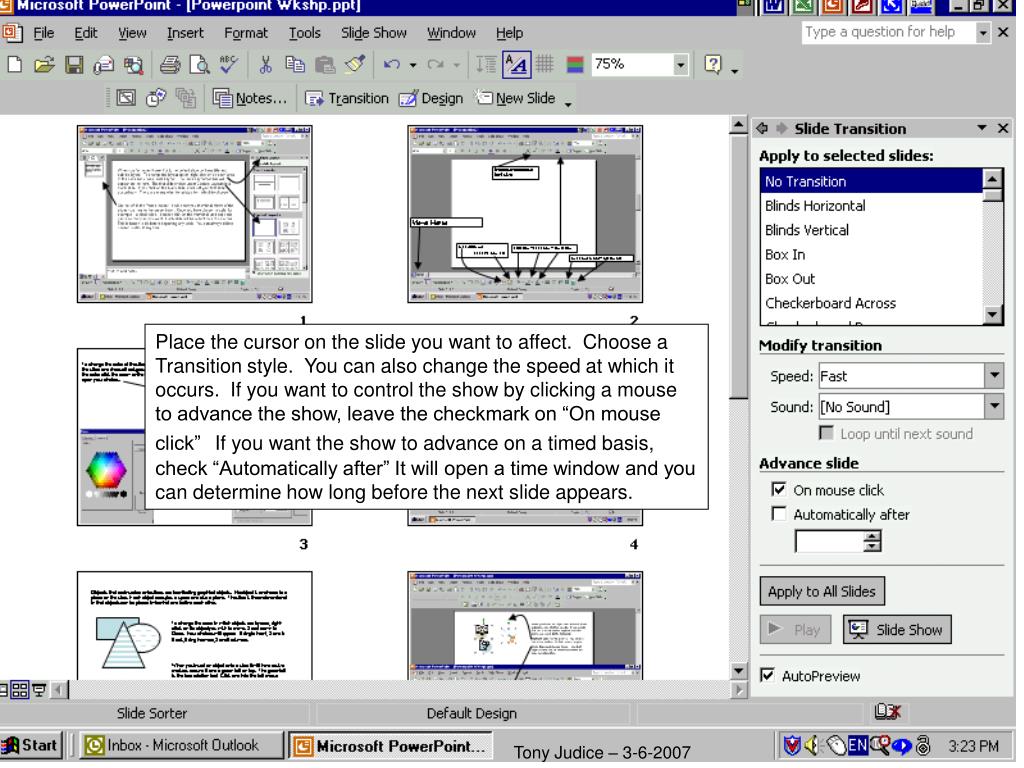Click the New Slide button
Screen dimensions: 1024x768
[515, 98]
